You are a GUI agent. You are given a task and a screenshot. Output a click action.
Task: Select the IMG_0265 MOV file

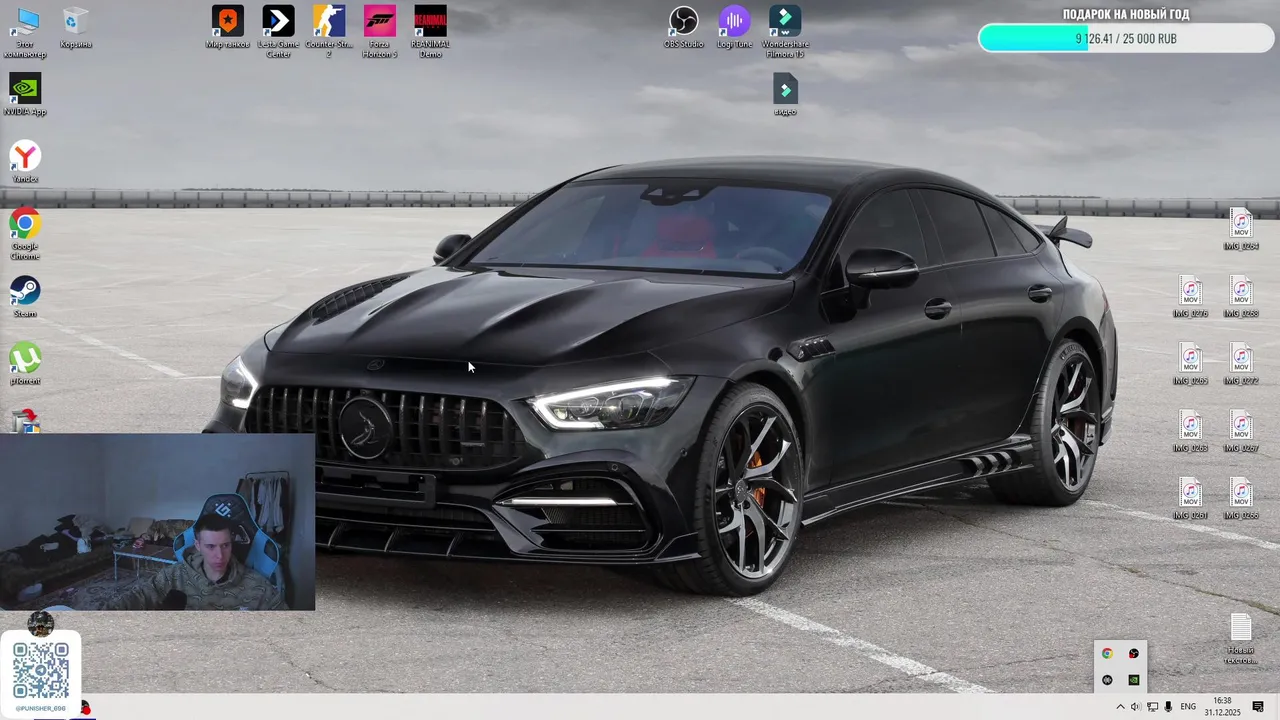[x=1190, y=364]
